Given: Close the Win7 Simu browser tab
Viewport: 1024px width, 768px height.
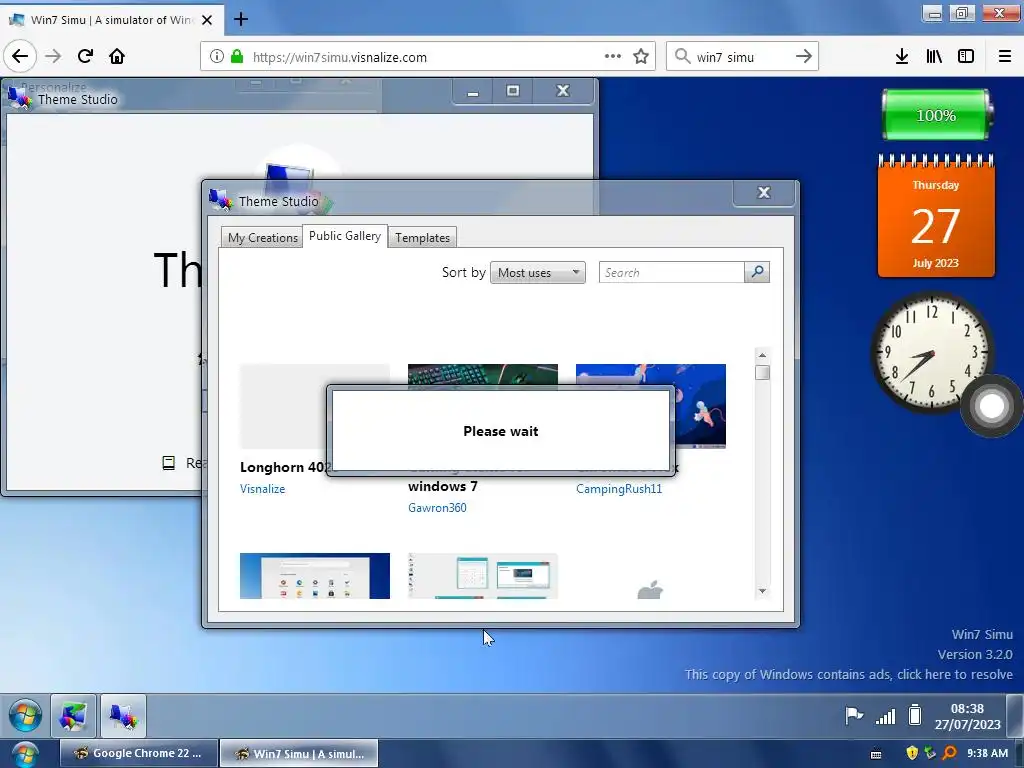Looking at the screenshot, I should point(207,20).
